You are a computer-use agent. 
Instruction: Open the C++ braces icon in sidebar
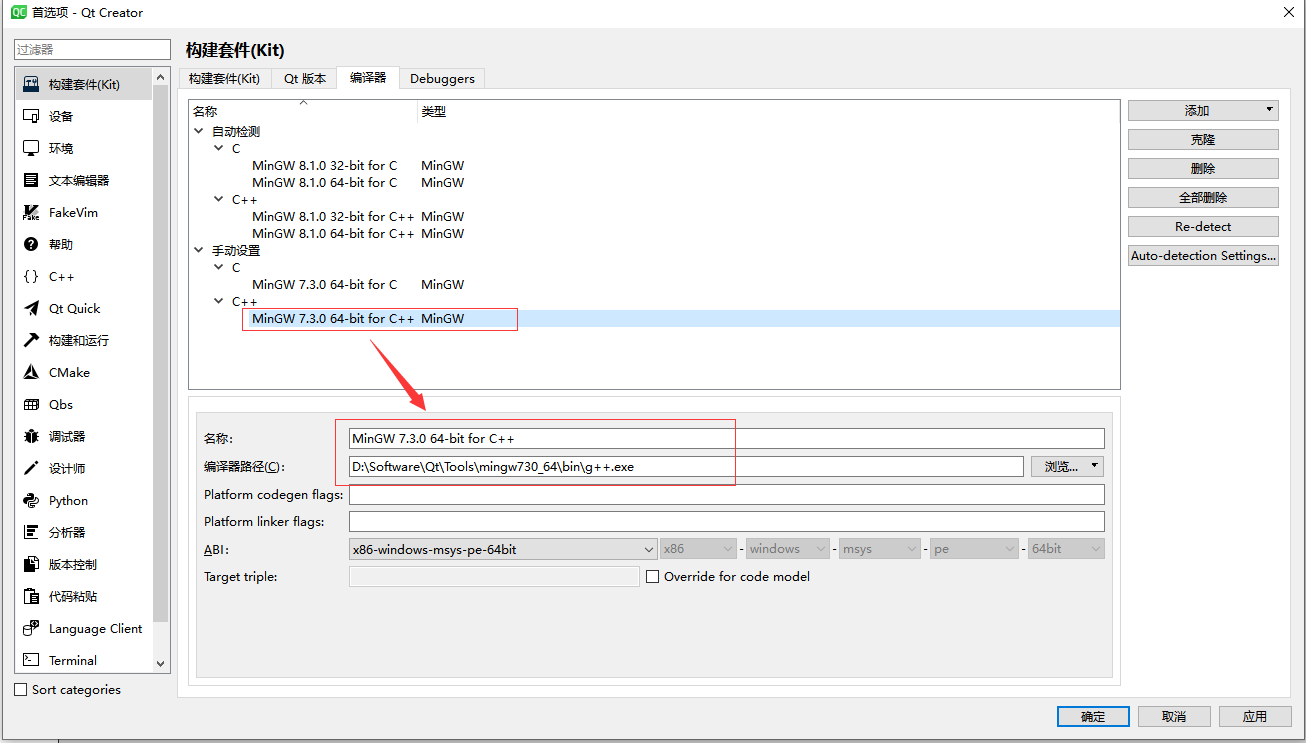31,276
